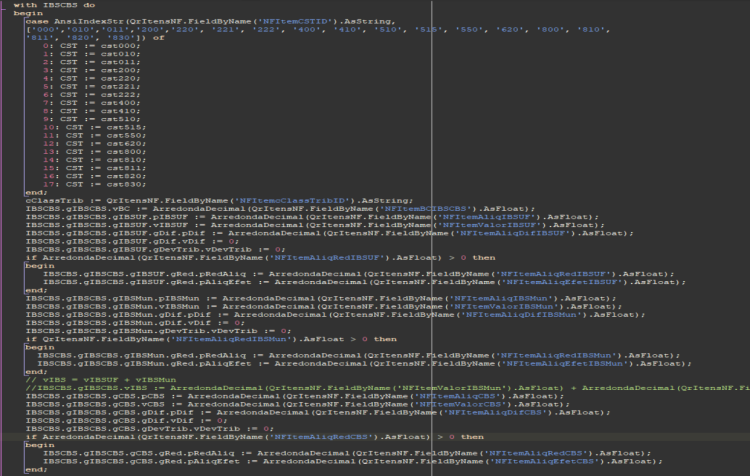Click the line 'IBSCBS.gIBSCBS.gIBSMun.gDevTrib.vDevTrib := 0;'
This screenshot has height=476, width=750.
coord(158,331)
